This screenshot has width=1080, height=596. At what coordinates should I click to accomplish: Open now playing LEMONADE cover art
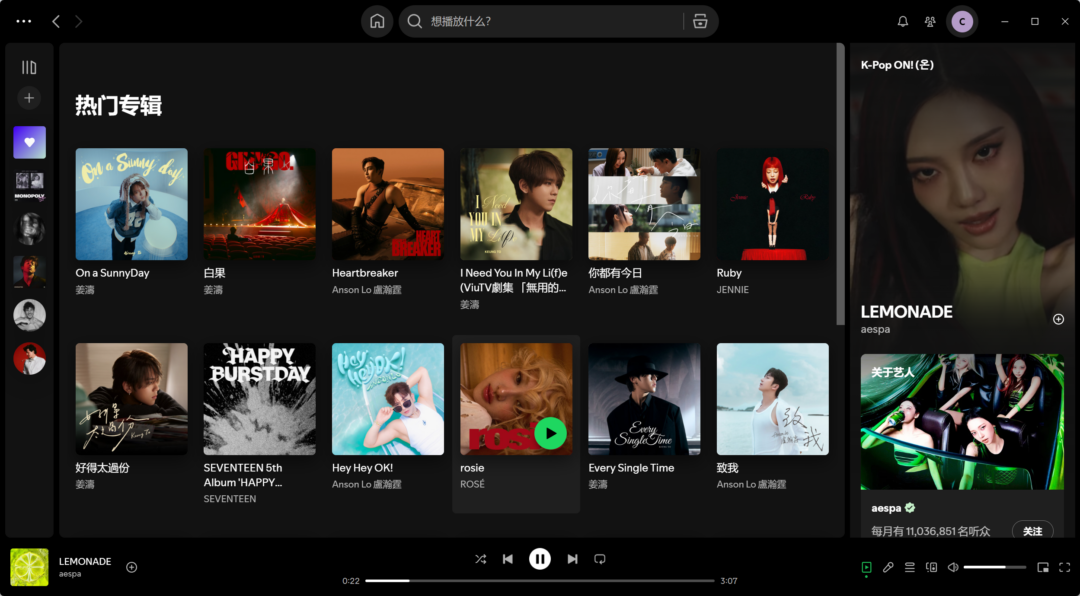tap(30, 567)
